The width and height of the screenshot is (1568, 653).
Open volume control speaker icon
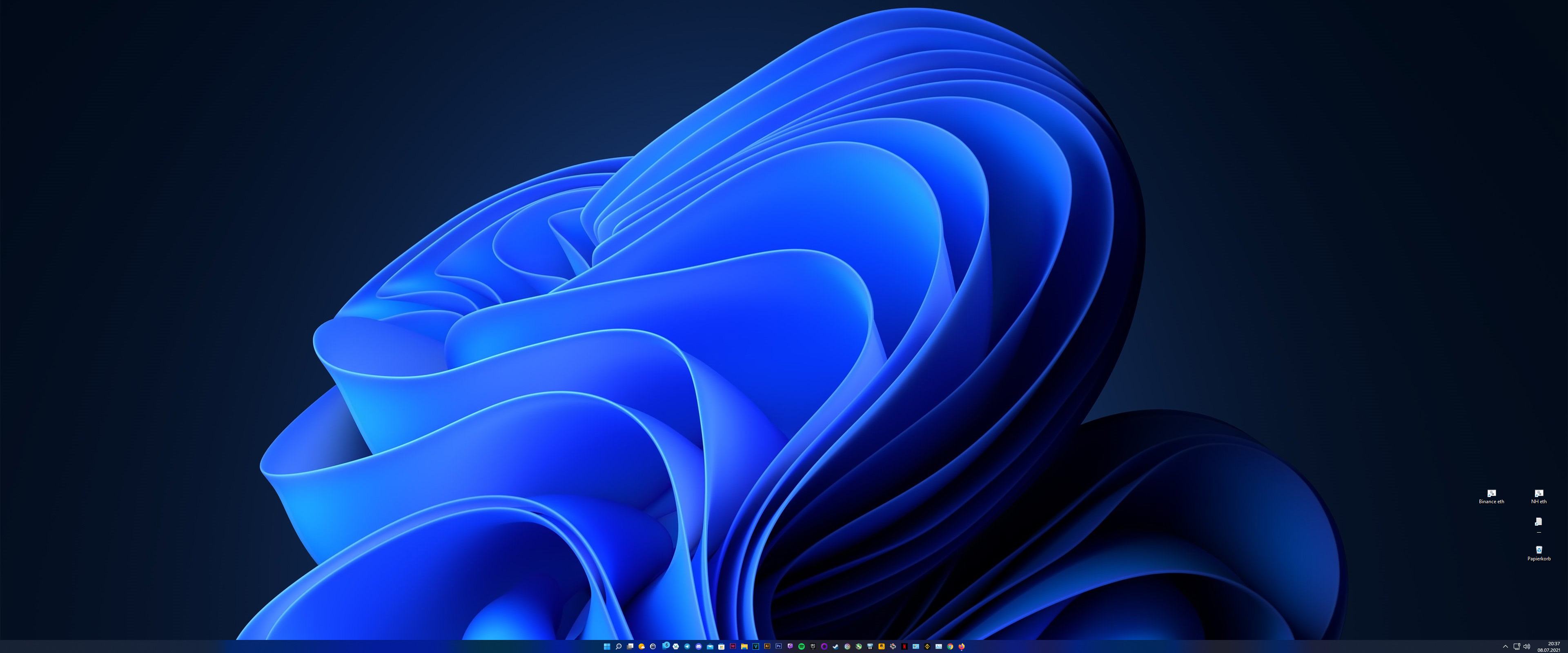pyautogui.click(x=1526, y=646)
